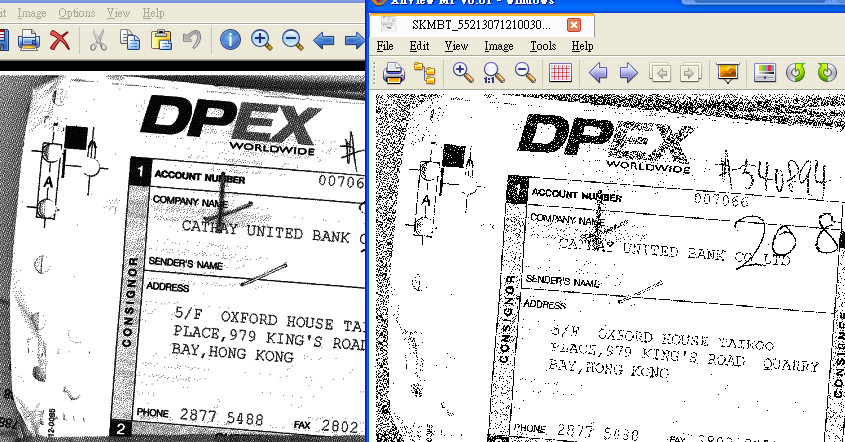Open color adjustment tool in XnView
The image size is (845, 442).
point(765,73)
